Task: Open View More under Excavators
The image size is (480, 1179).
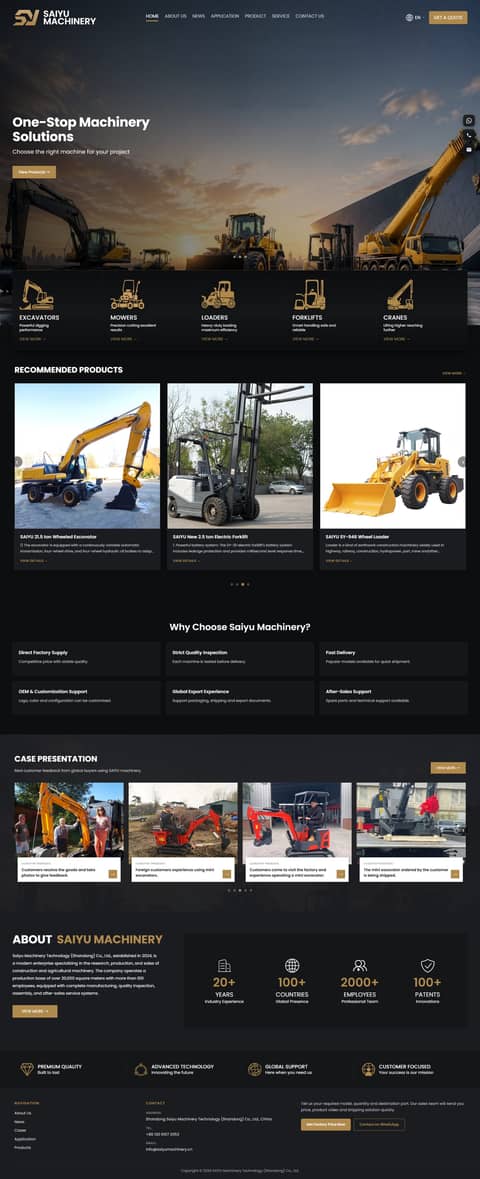Action: [x=32, y=339]
